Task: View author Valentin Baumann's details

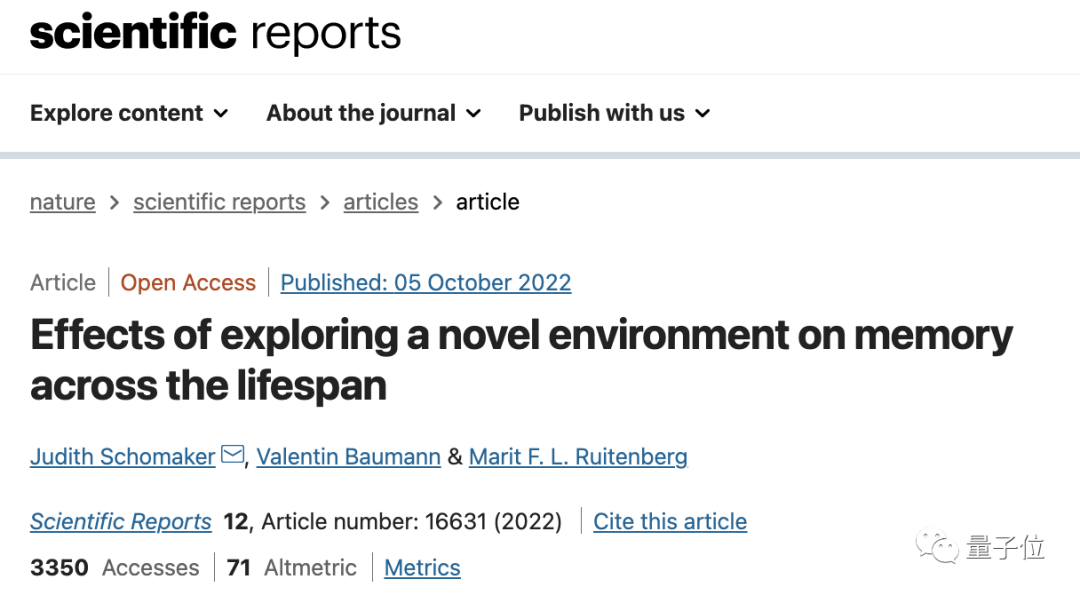Action: tap(348, 457)
